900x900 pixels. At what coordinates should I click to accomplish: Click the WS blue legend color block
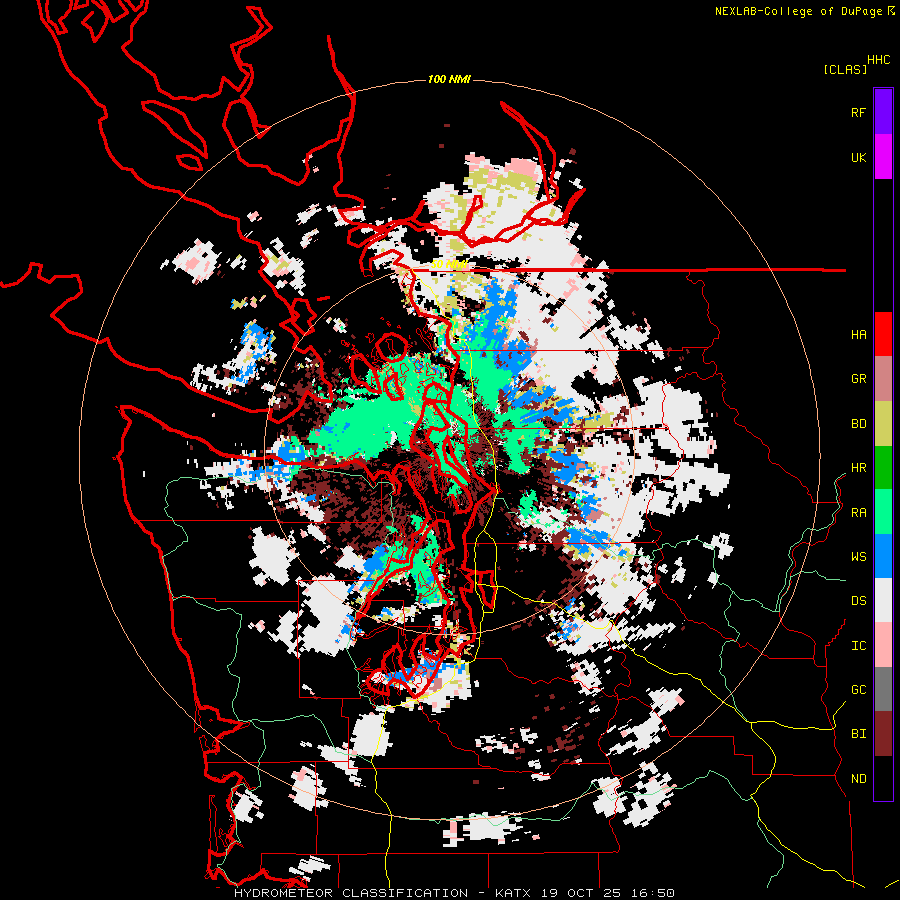coord(883,556)
